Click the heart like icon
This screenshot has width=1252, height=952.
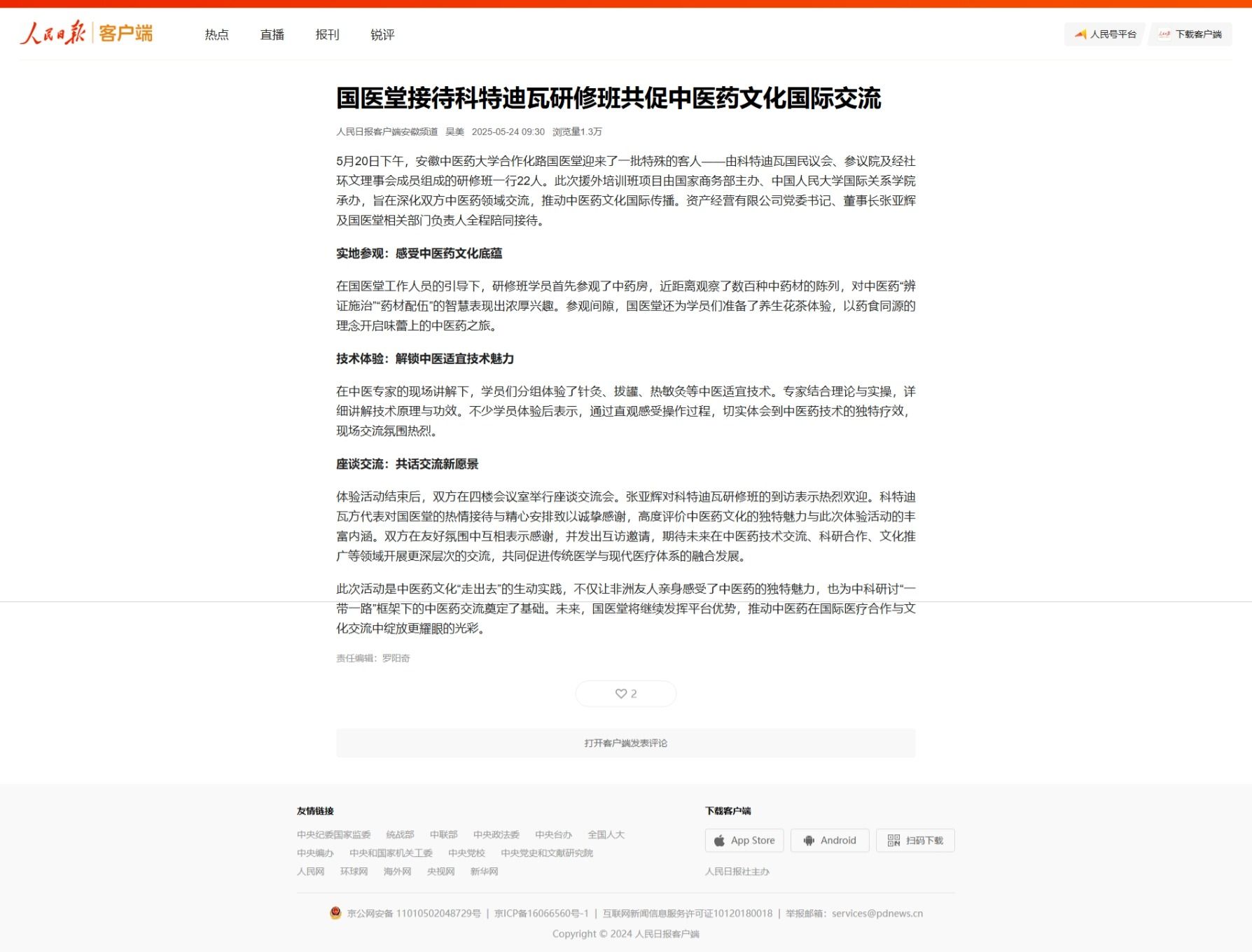(620, 694)
